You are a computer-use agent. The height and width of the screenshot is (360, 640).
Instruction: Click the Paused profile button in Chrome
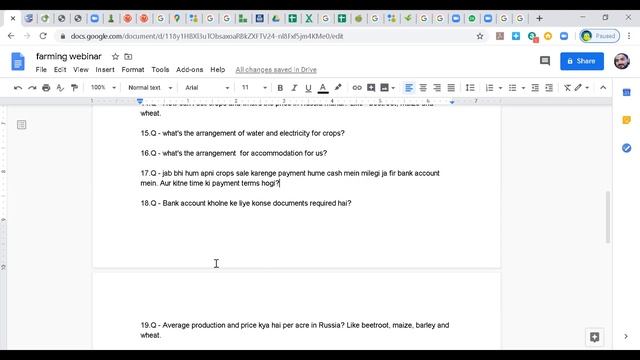[x=599, y=36]
